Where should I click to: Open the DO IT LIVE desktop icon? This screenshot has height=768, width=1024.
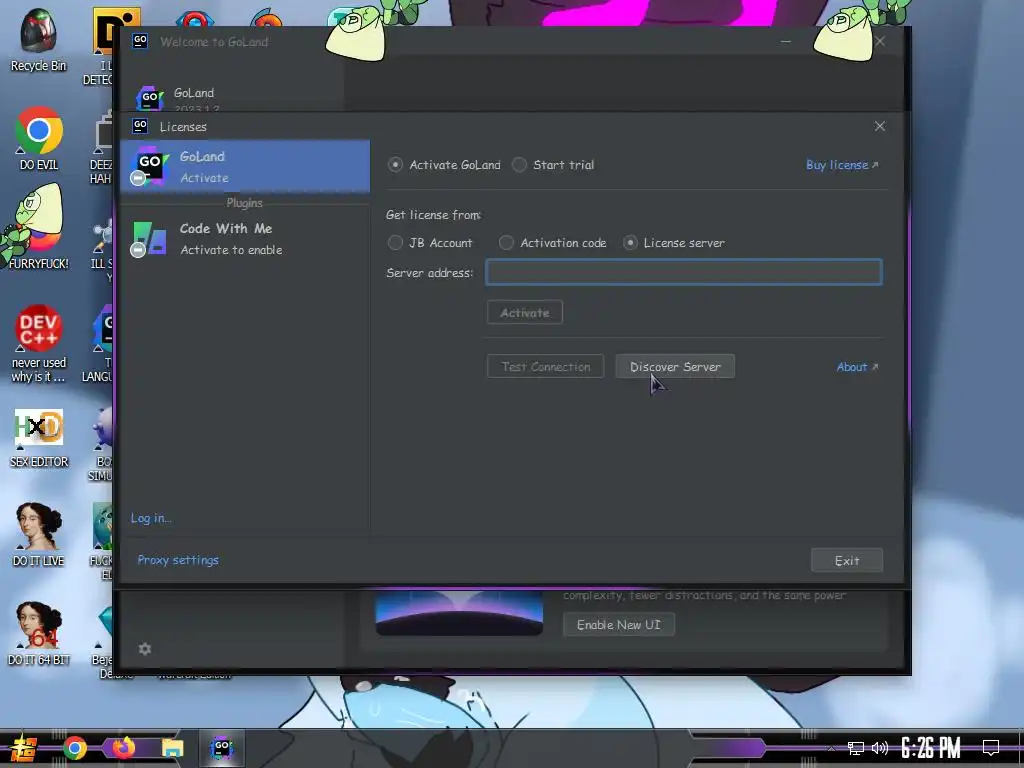coord(39,536)
